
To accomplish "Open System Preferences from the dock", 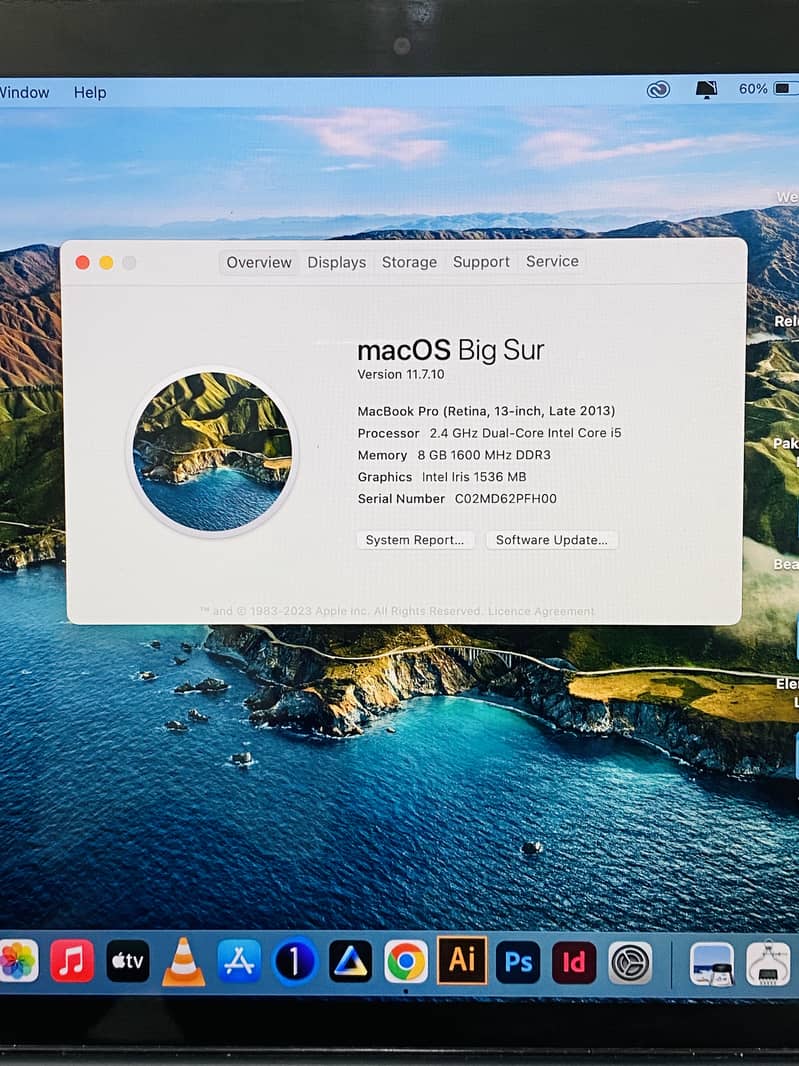I will 630,962.
